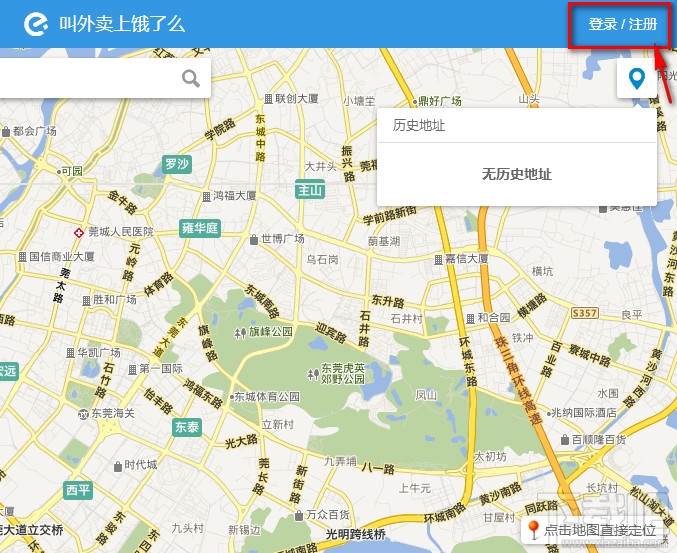
Task: Click the 主山 green area label
Action: 310,190
